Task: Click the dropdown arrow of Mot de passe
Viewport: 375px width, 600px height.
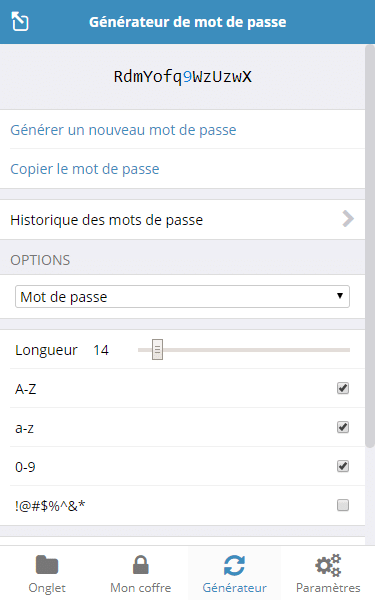Action: (x=339, y=295)
